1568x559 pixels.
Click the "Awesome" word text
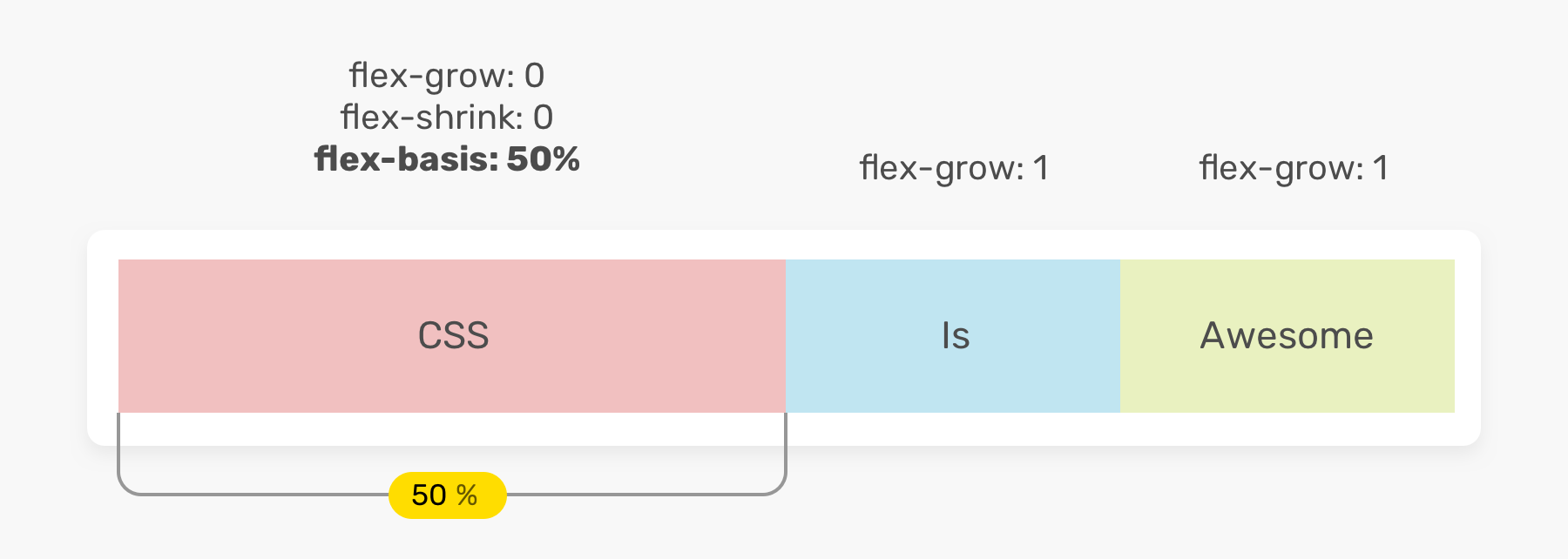click(x=1287, y=336)
